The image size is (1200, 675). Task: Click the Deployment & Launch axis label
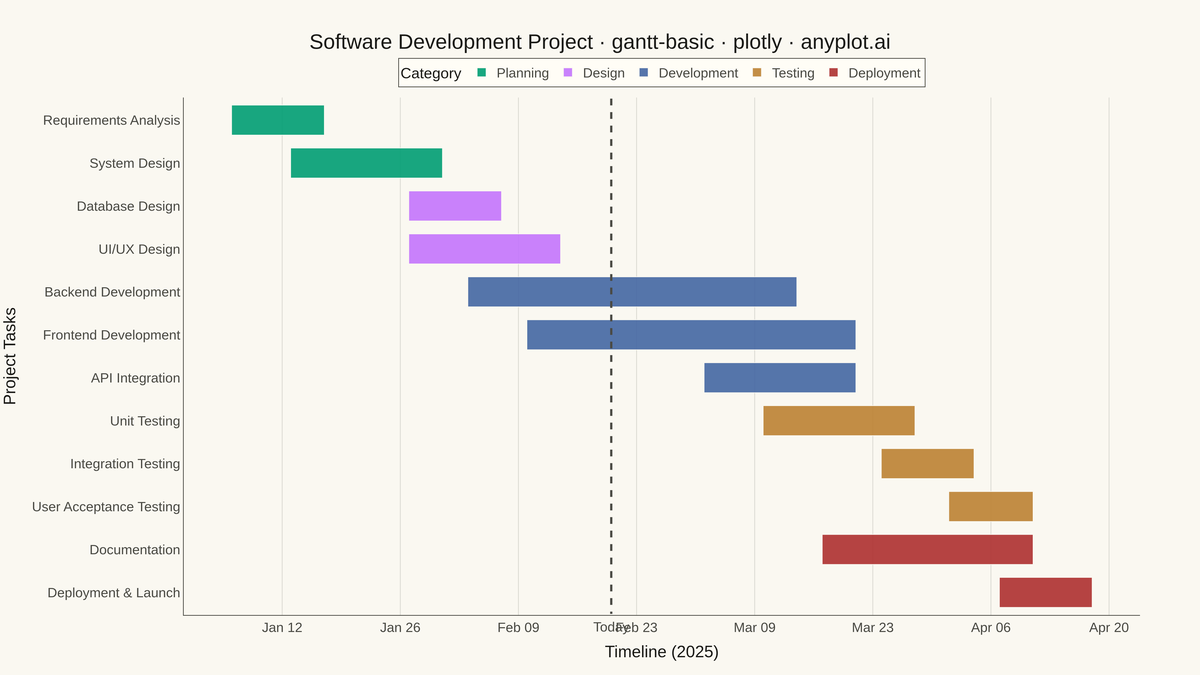click(x=114, y=593)
